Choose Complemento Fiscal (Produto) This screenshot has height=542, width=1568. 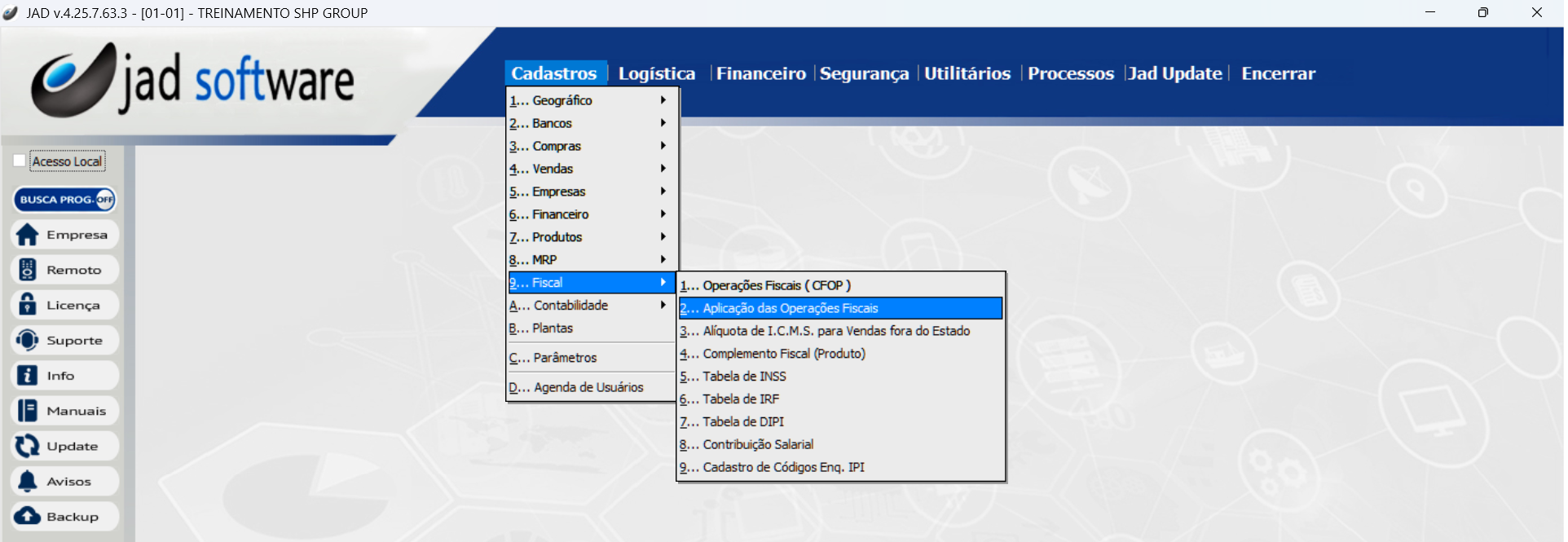840,354
